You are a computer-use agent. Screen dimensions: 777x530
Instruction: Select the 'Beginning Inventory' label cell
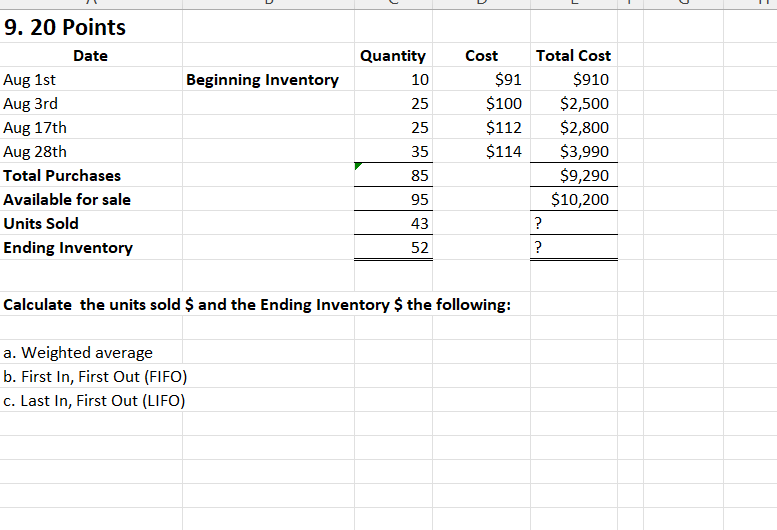(268, 79)
